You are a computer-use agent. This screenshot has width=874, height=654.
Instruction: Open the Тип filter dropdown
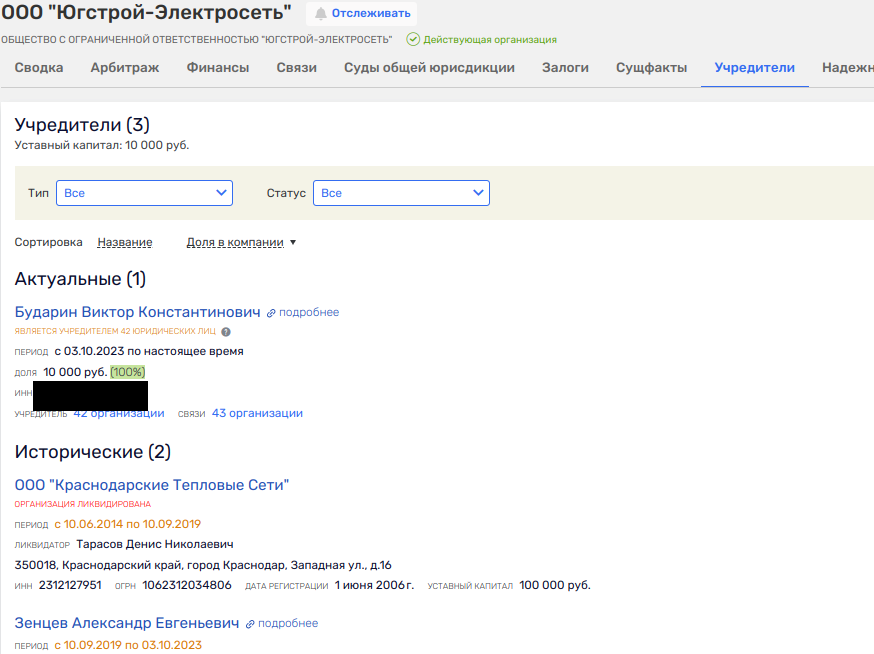point(144,193)
